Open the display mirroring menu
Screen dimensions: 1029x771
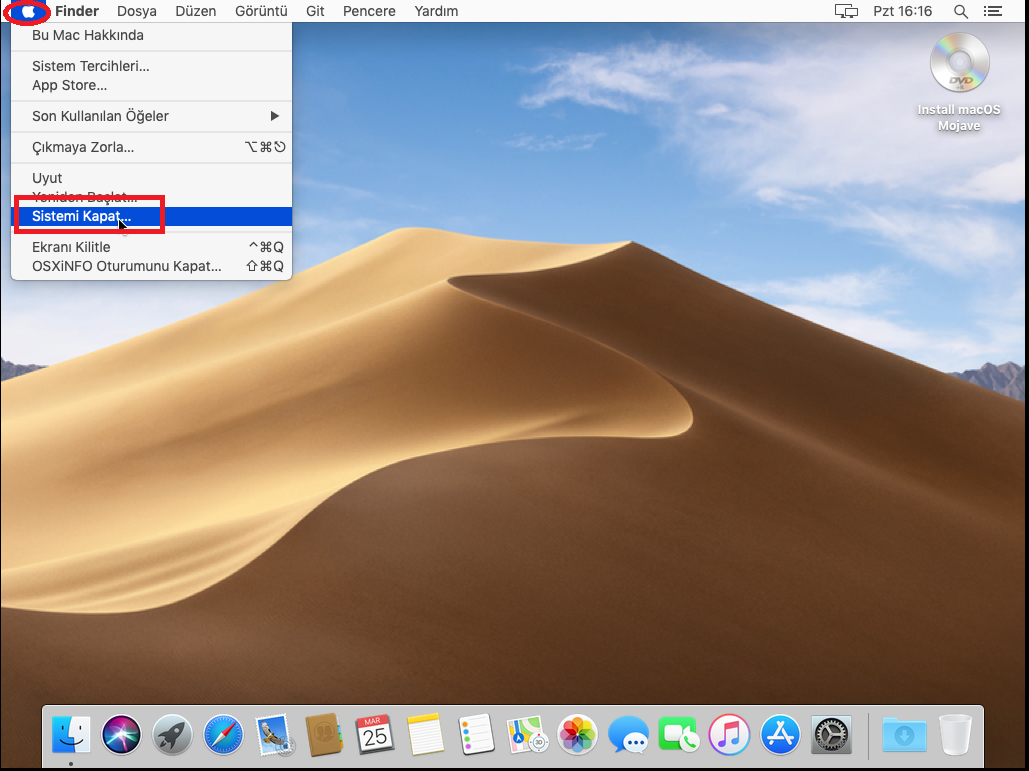846,11
